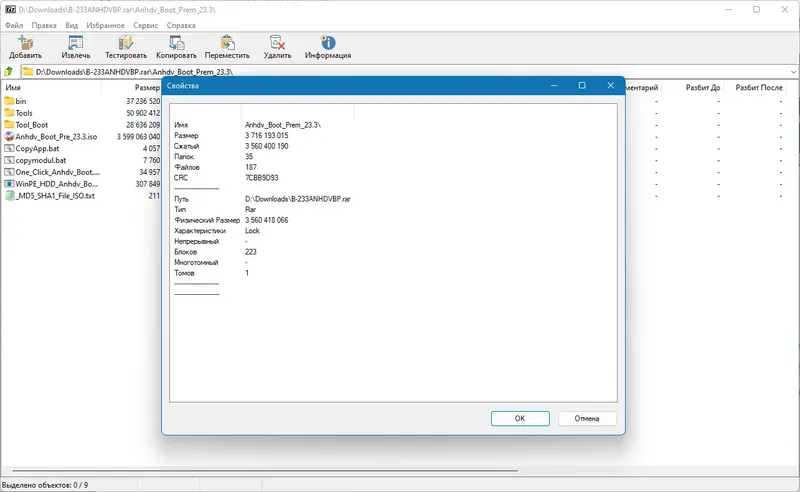Click the horizontal scrollbar of file list
Screen dimensions: 800x492
point(265,470)
